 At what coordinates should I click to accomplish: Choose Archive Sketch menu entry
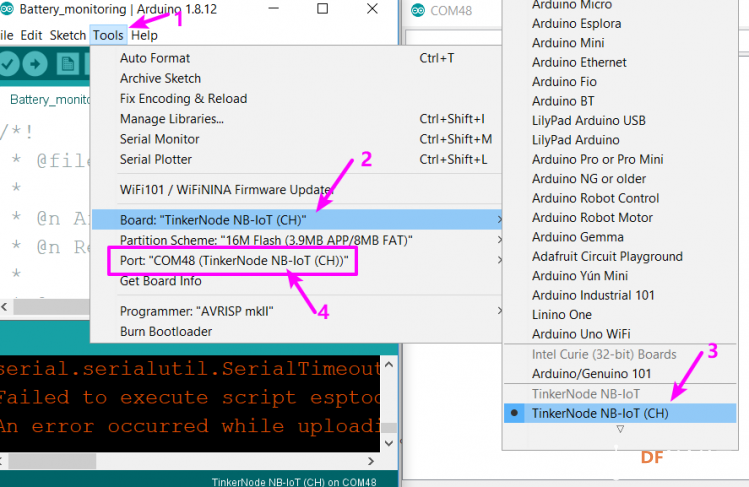296,78
